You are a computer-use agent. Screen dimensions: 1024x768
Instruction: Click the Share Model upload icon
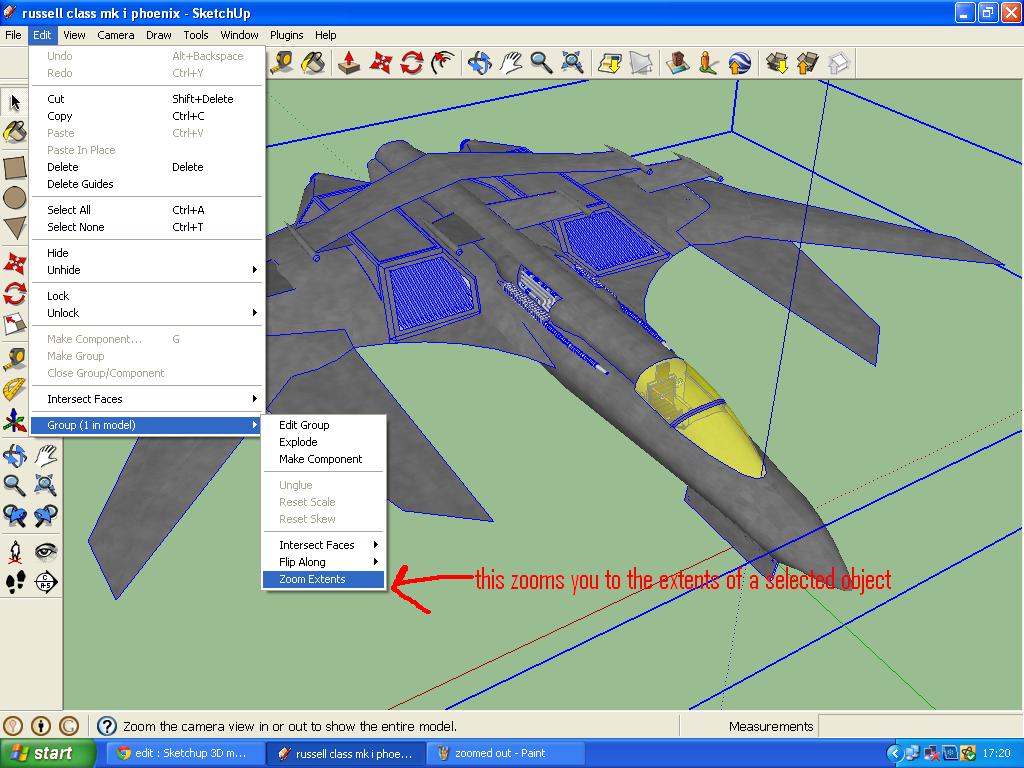click(807, 63)
